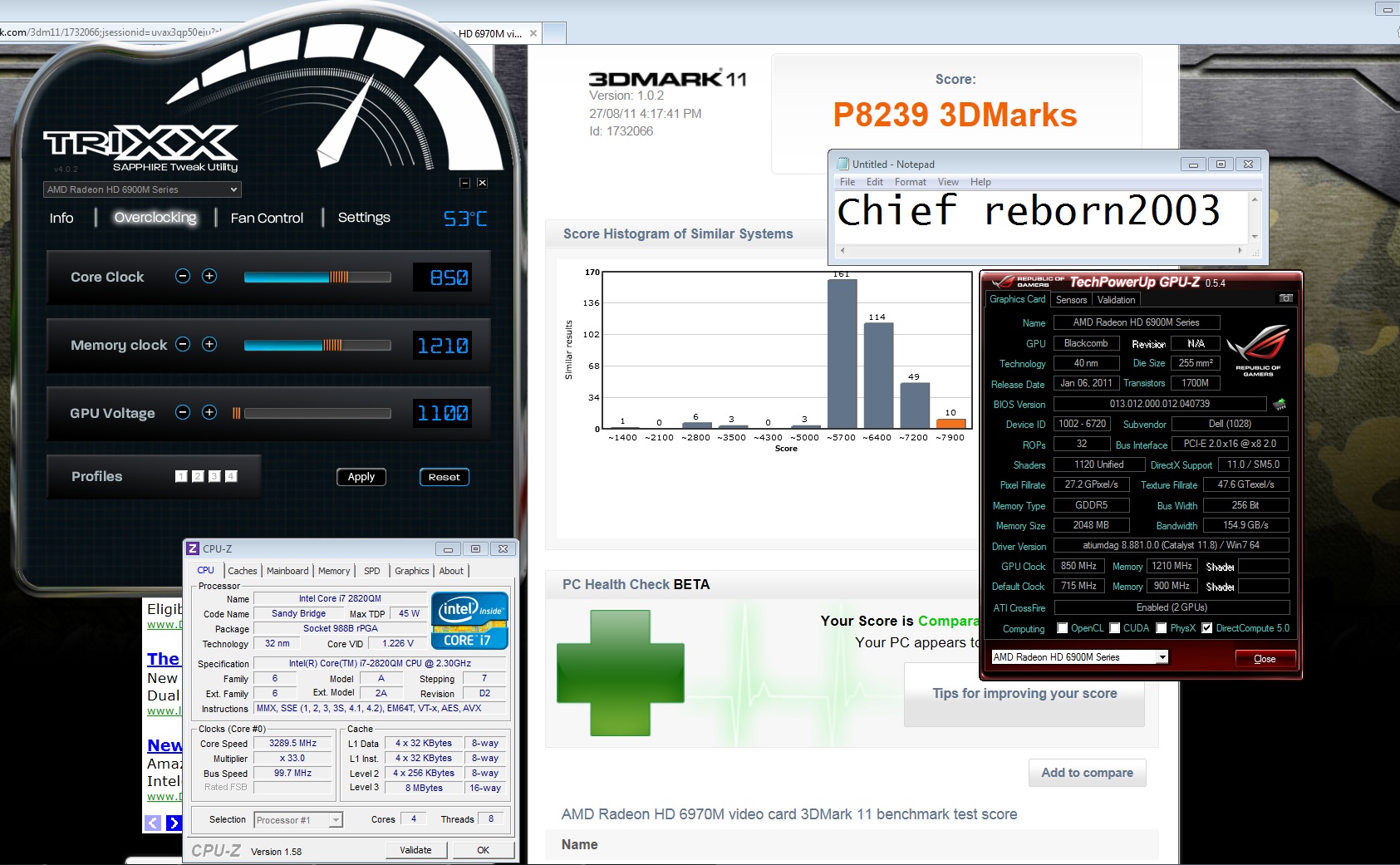Decrease GPU Voltage with the minus icon
This screenshot has height=865, width=1400.
point(183,412)
